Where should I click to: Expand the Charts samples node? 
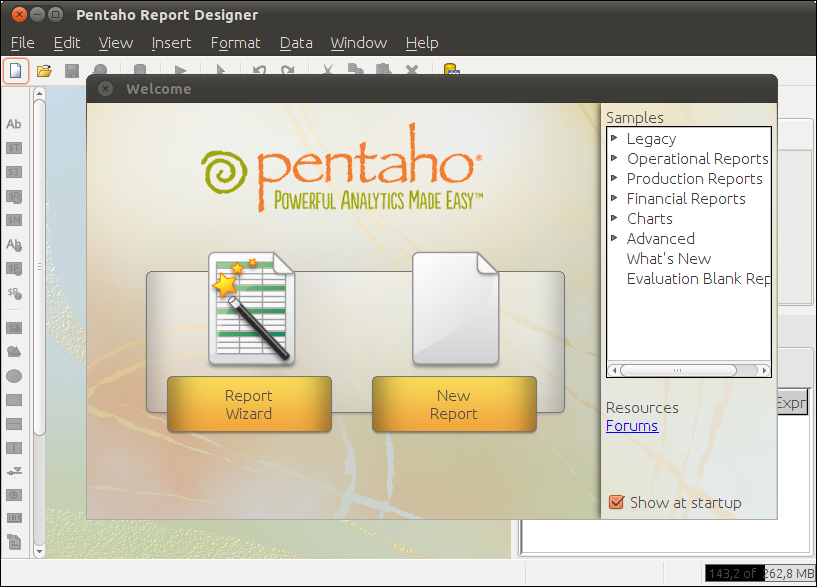[614, 218]
